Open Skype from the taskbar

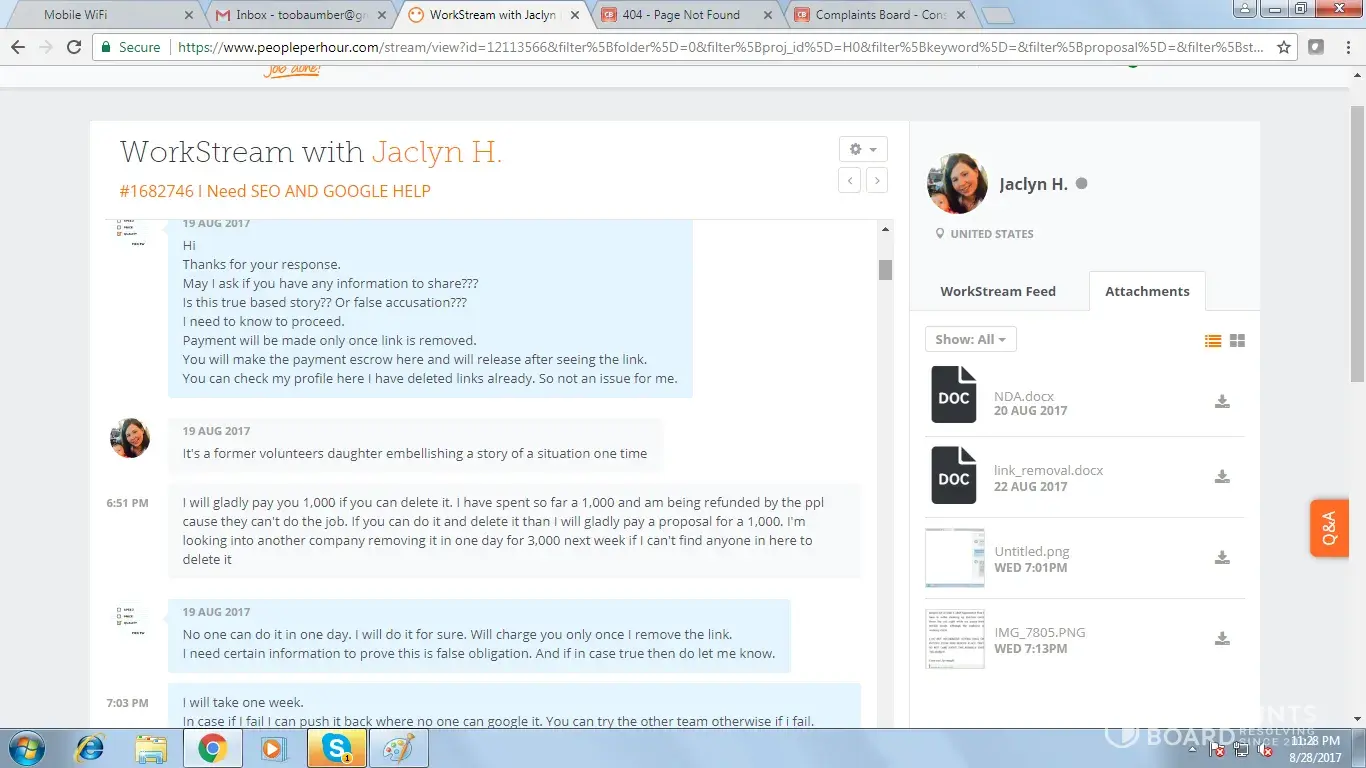coord(336,748)
